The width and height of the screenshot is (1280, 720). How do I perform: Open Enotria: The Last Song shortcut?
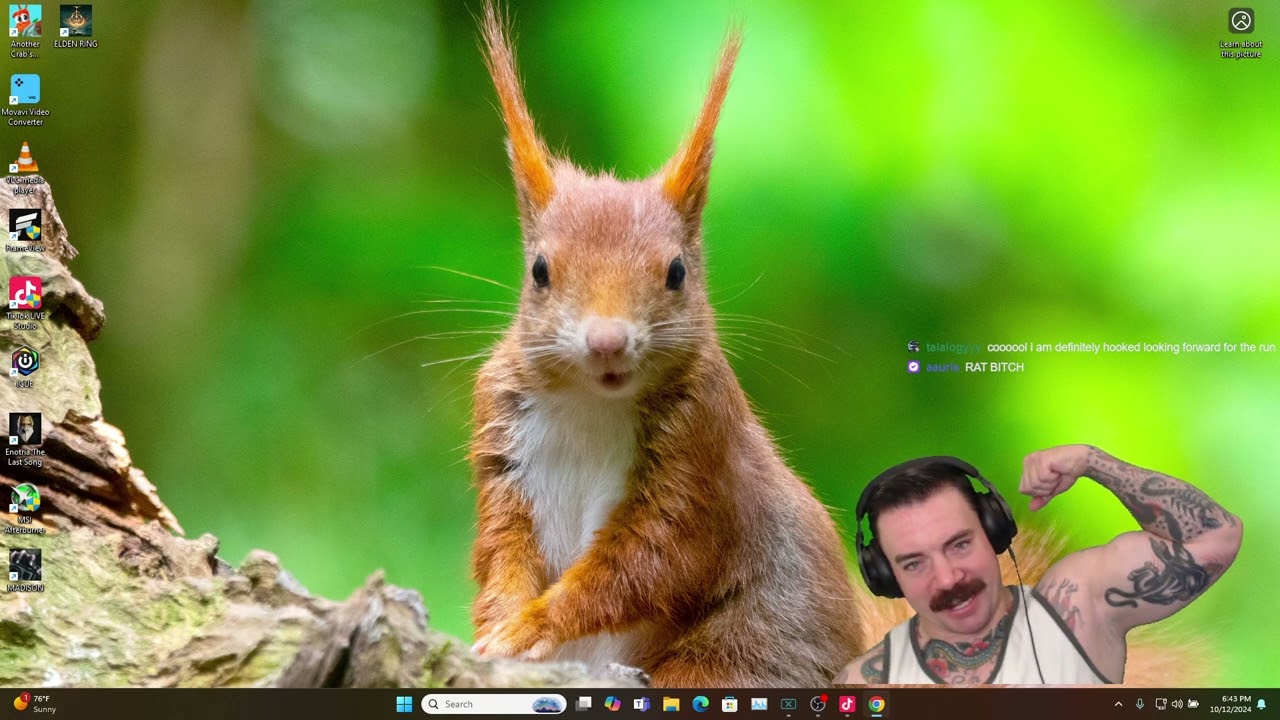point(25,430)
